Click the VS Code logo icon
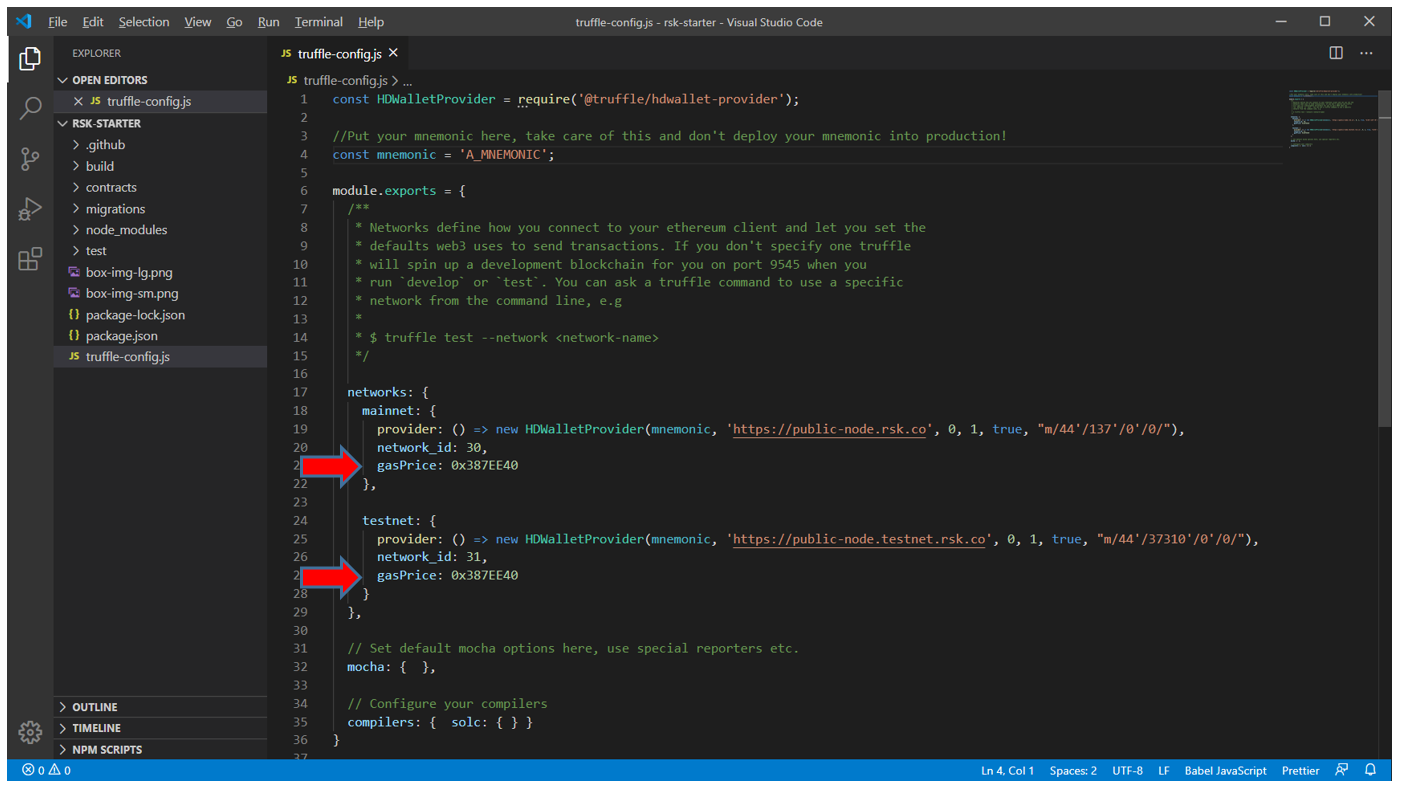The image size is (1403, 786). pos(24,22)
